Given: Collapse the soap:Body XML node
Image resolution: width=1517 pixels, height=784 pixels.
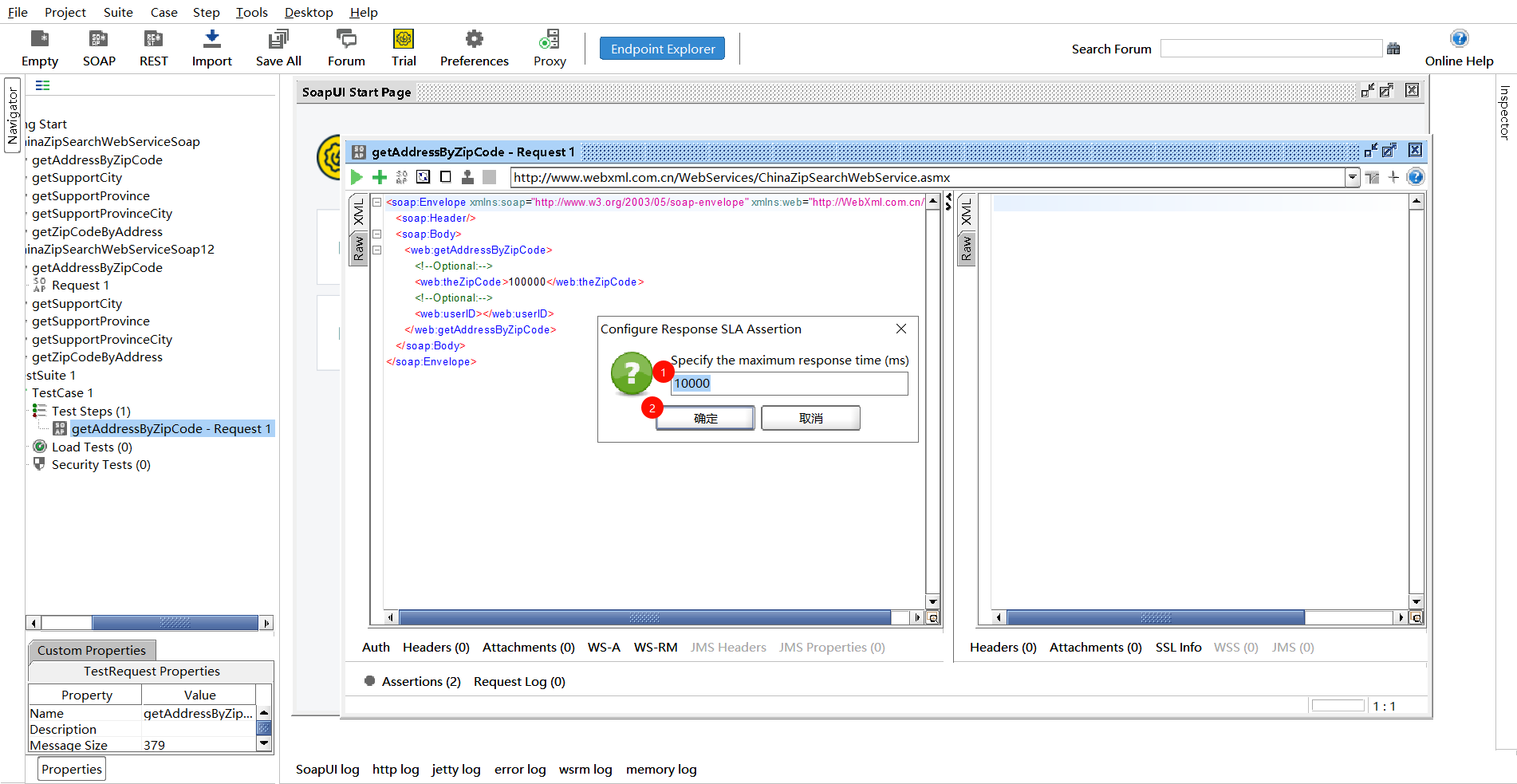Looking at the screenshot, I should click(377, 234).
